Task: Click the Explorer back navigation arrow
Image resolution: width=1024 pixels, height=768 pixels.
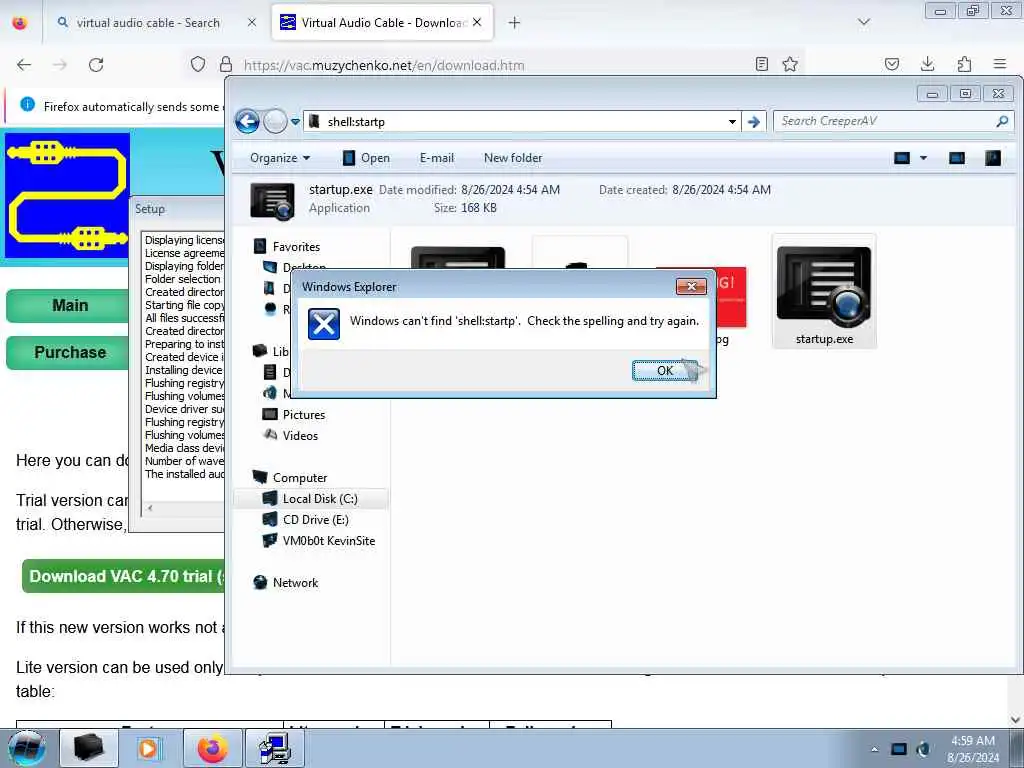Action: [x=248, y=121]
